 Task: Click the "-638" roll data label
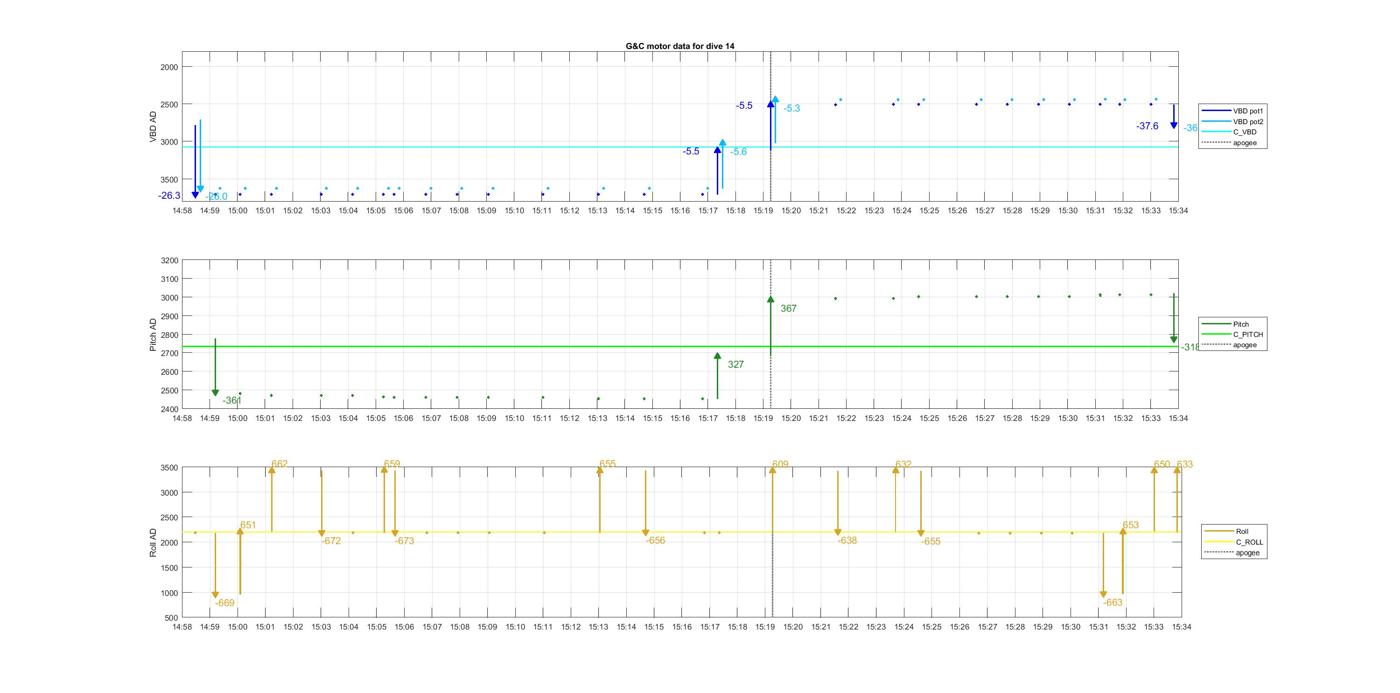click(x=847, y=540)
